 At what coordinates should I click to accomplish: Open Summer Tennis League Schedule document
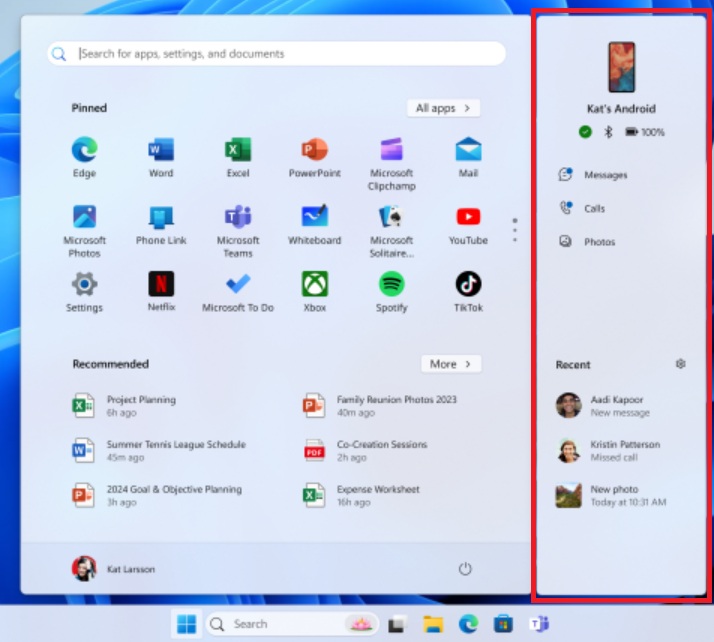[159, 450]
